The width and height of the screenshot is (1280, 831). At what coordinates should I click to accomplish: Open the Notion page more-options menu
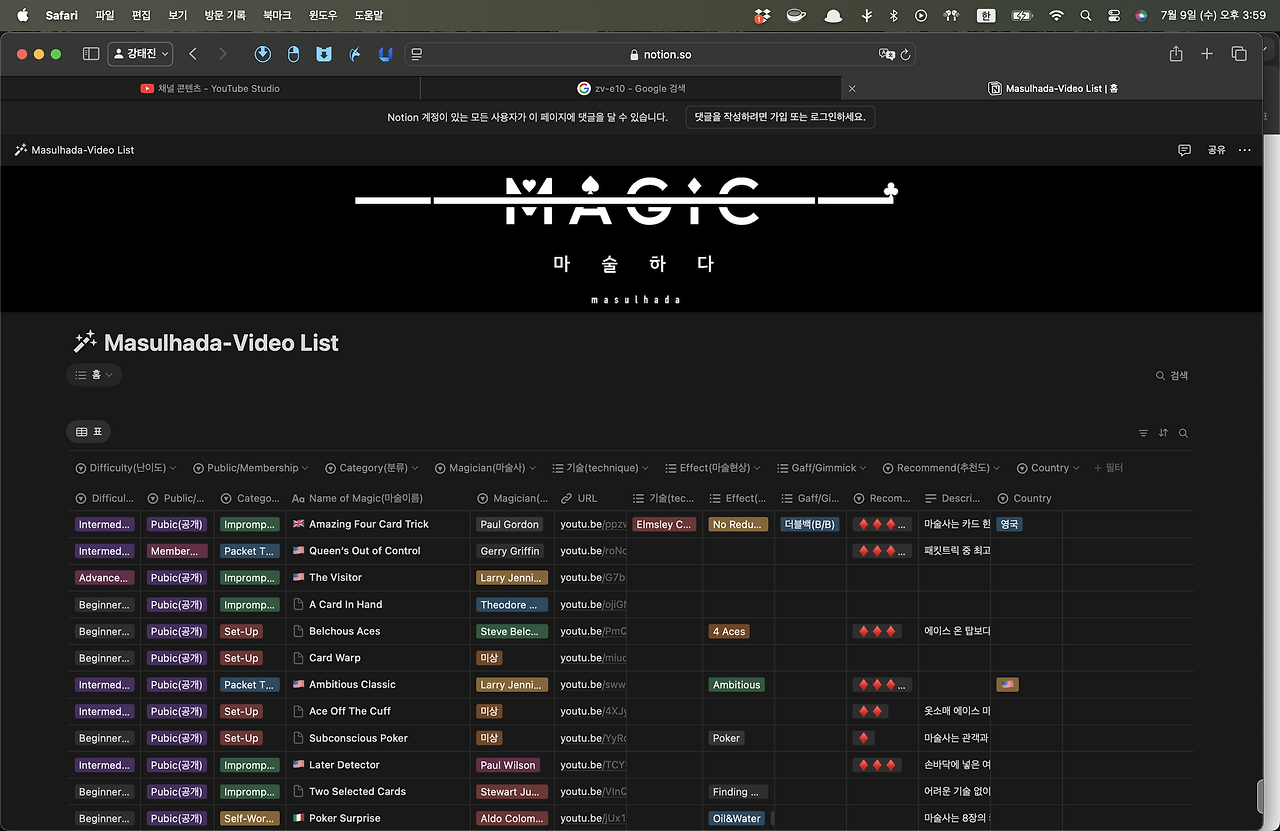click(x=1244, y=150)
